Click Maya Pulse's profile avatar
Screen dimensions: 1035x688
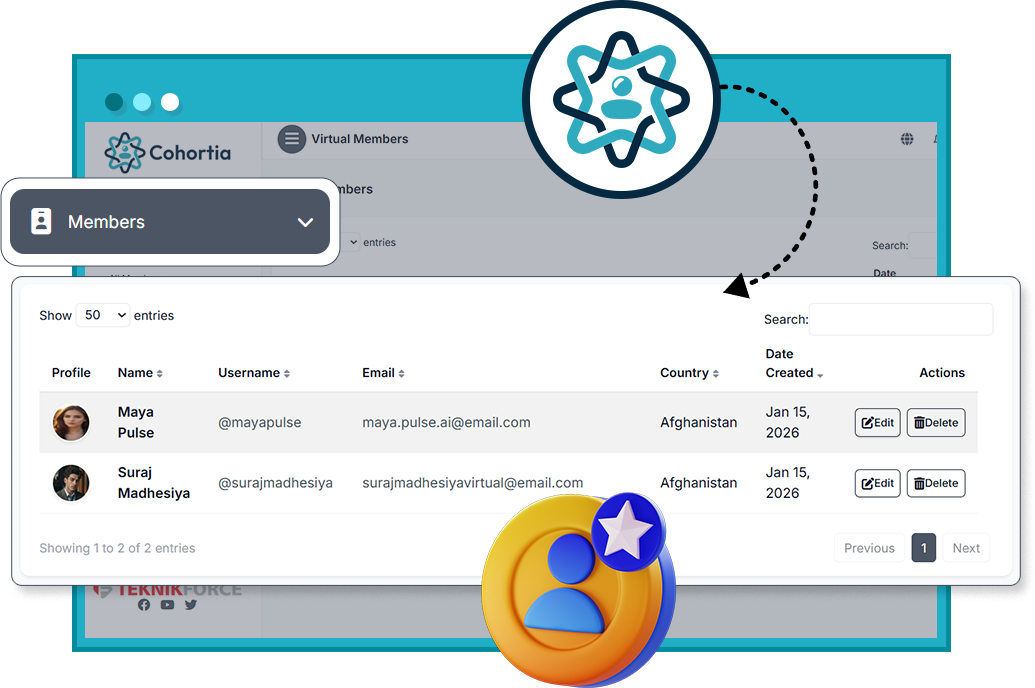tap(71, 423)
